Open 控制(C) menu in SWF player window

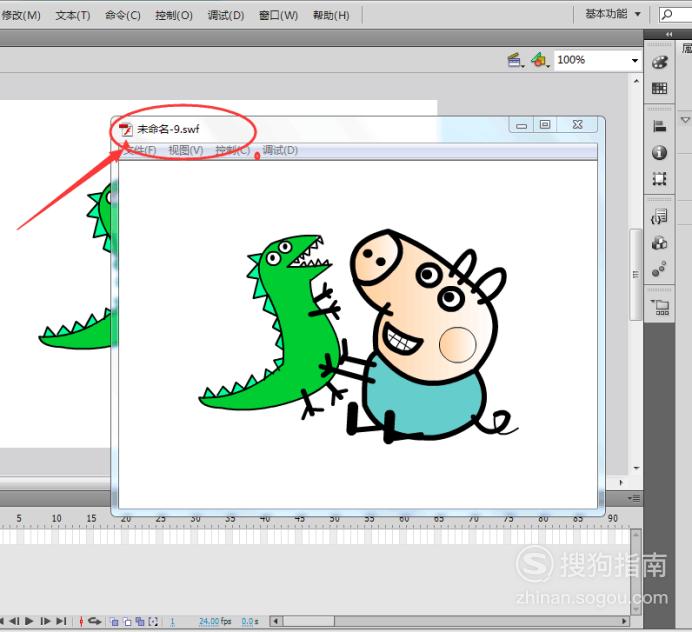pyautogui.click(x=233, y=150)
